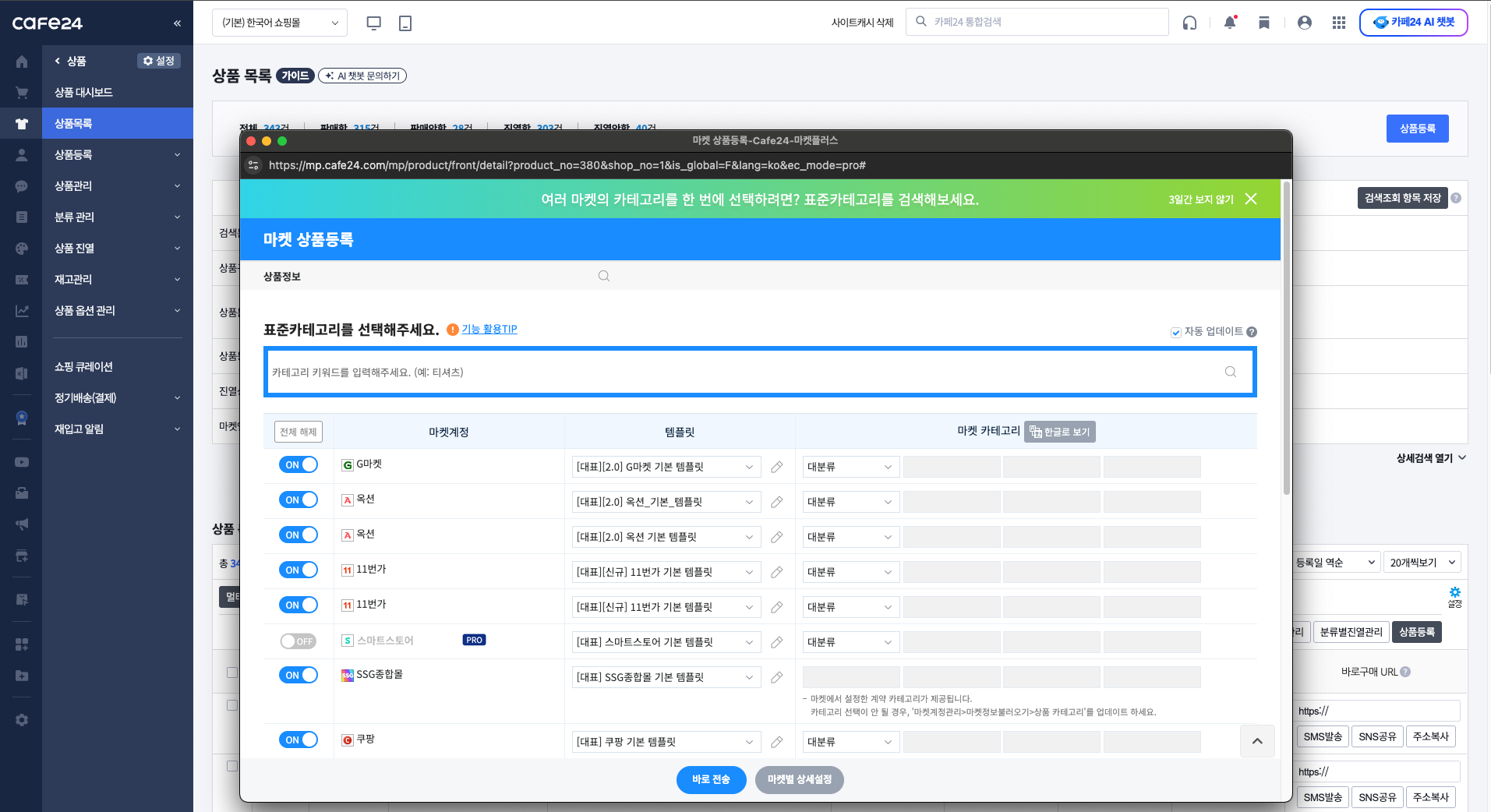Open the gear settings icon at rail bottom
Image resolution: width=1491 pixels, height=812 pixels.
(x=22, y=720)
